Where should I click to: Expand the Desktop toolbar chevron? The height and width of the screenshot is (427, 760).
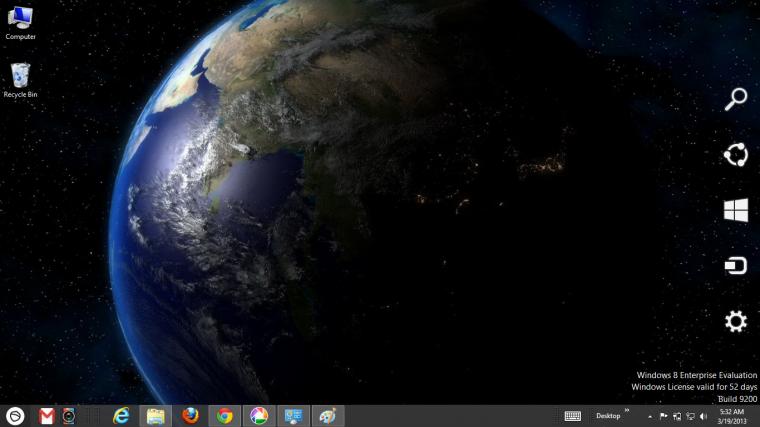click(x=627, y=411)
